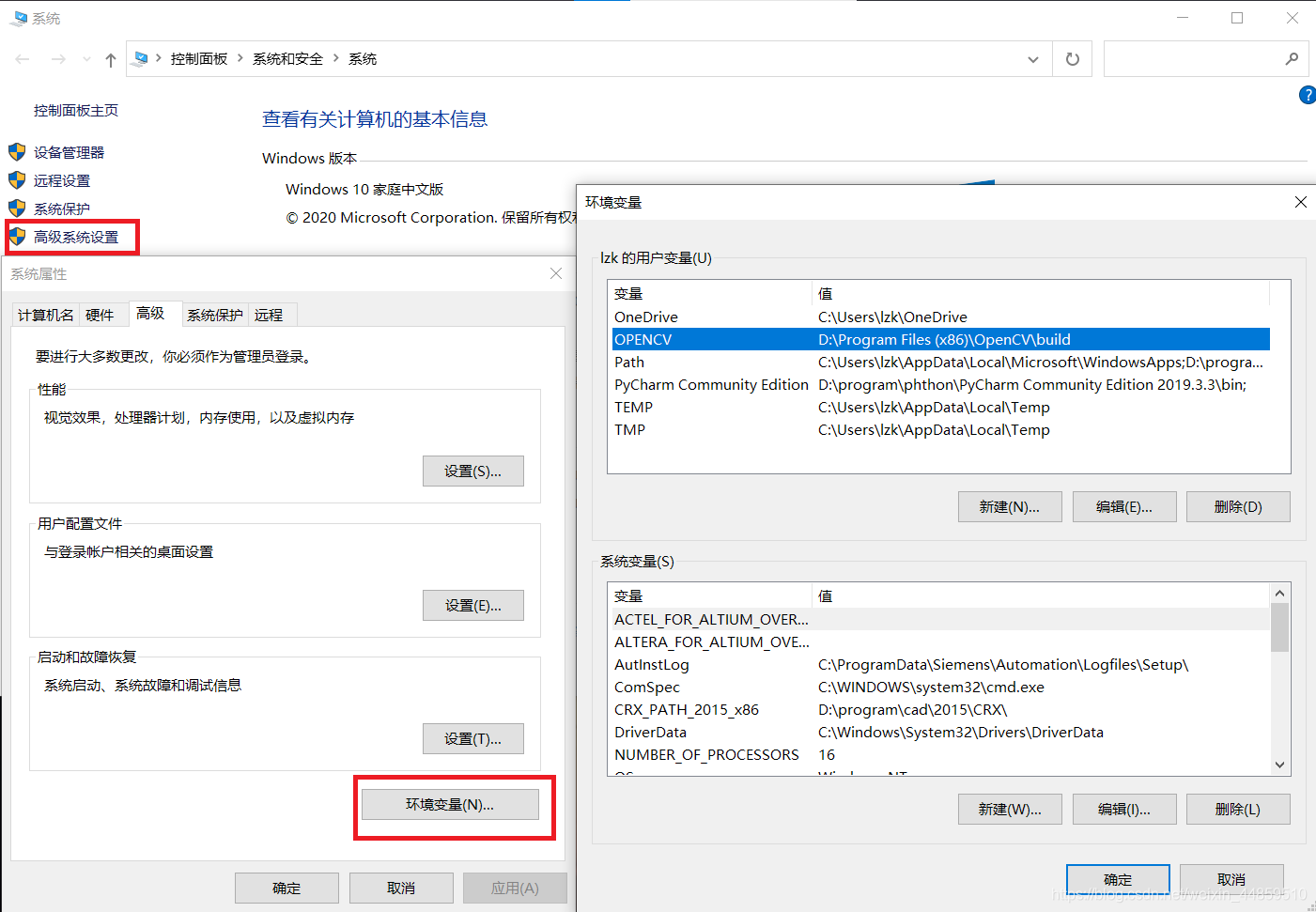Select AutInstLog system variable row

tap(940, 665)
